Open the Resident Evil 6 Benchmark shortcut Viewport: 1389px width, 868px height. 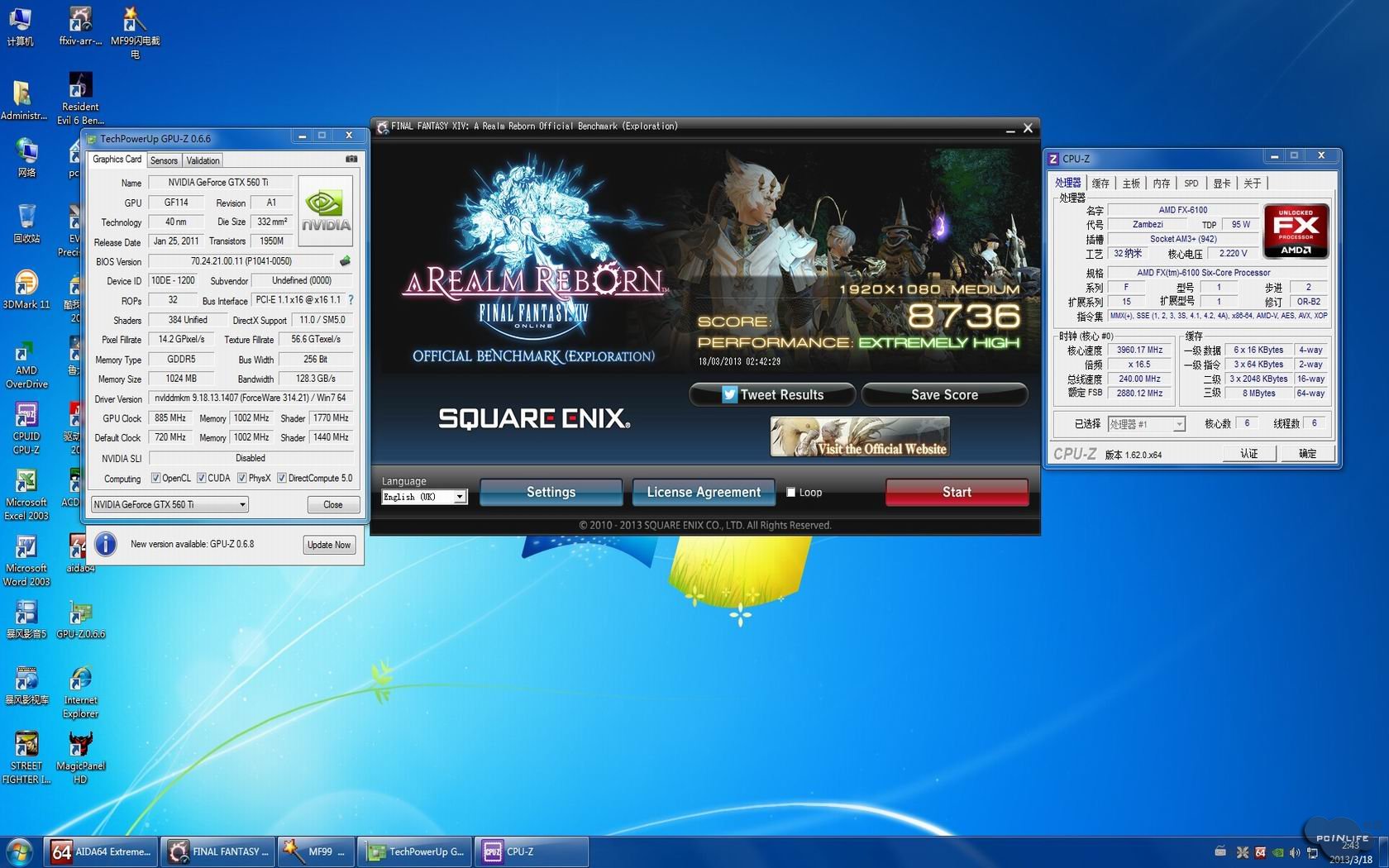80,98
